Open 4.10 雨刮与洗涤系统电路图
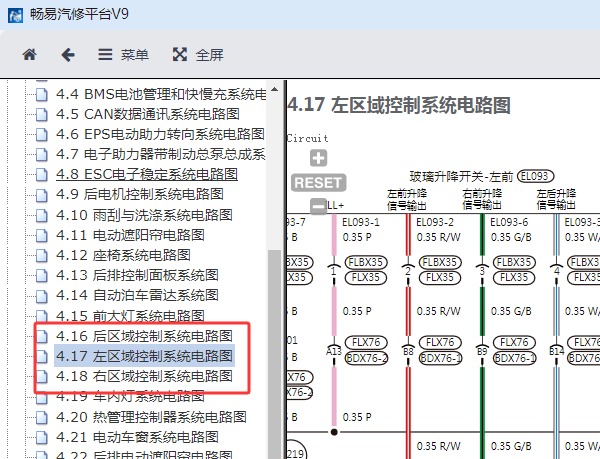This screenshot has width=600, height=459. [144, 215]
